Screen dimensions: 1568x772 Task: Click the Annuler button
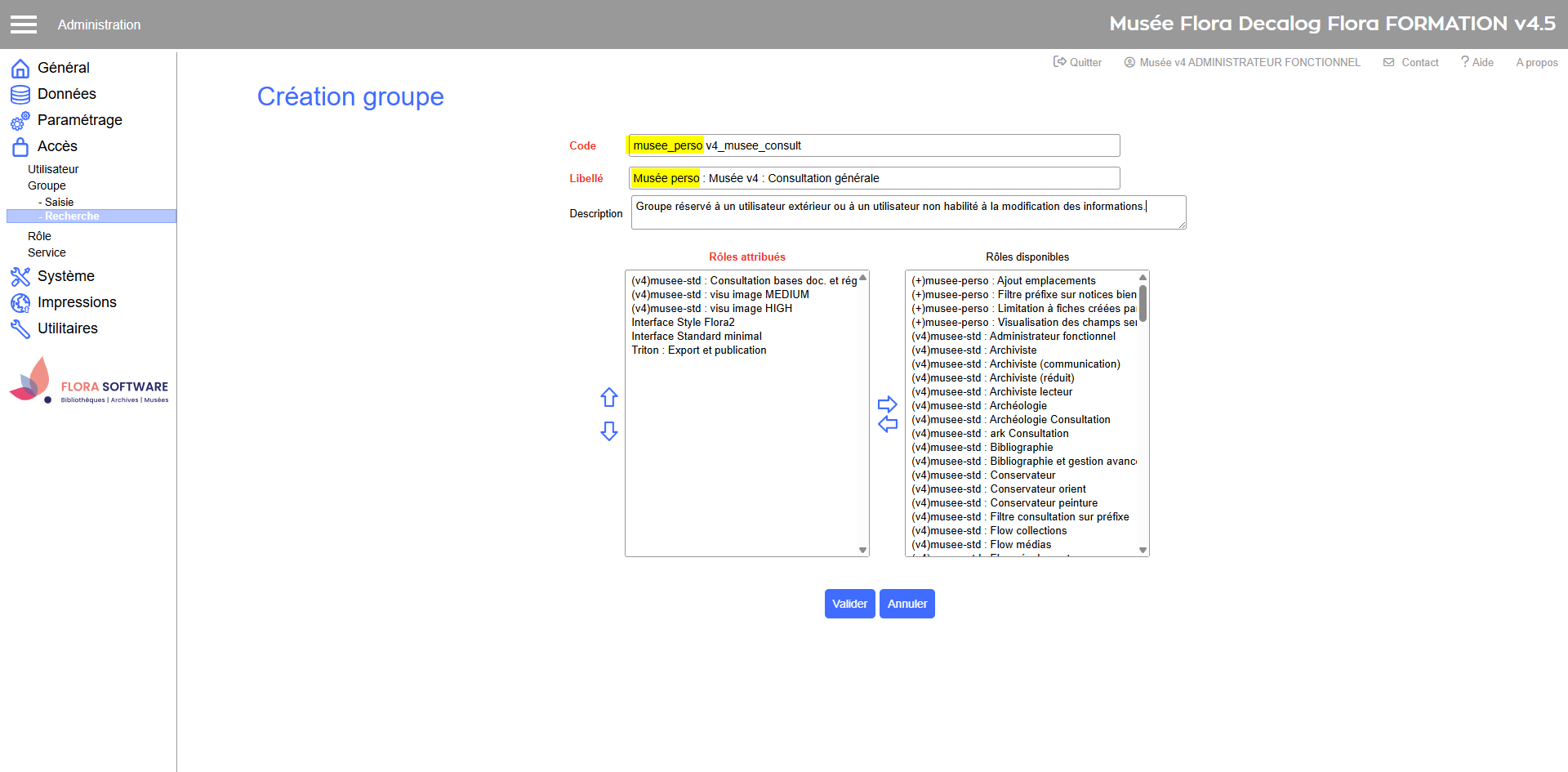point(906,604)
